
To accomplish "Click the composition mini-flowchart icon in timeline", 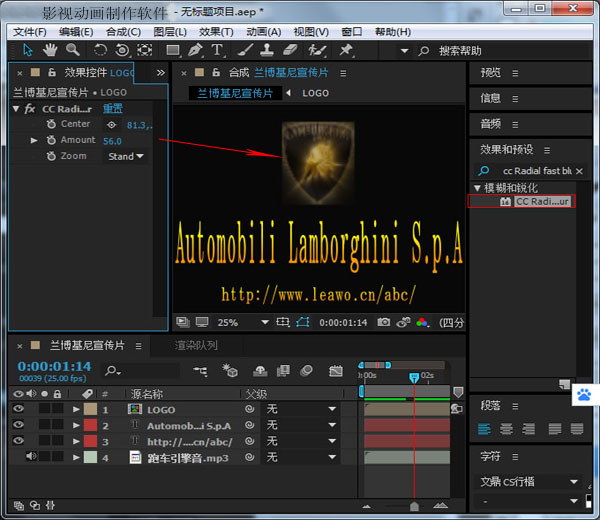I will pos(201,371).
